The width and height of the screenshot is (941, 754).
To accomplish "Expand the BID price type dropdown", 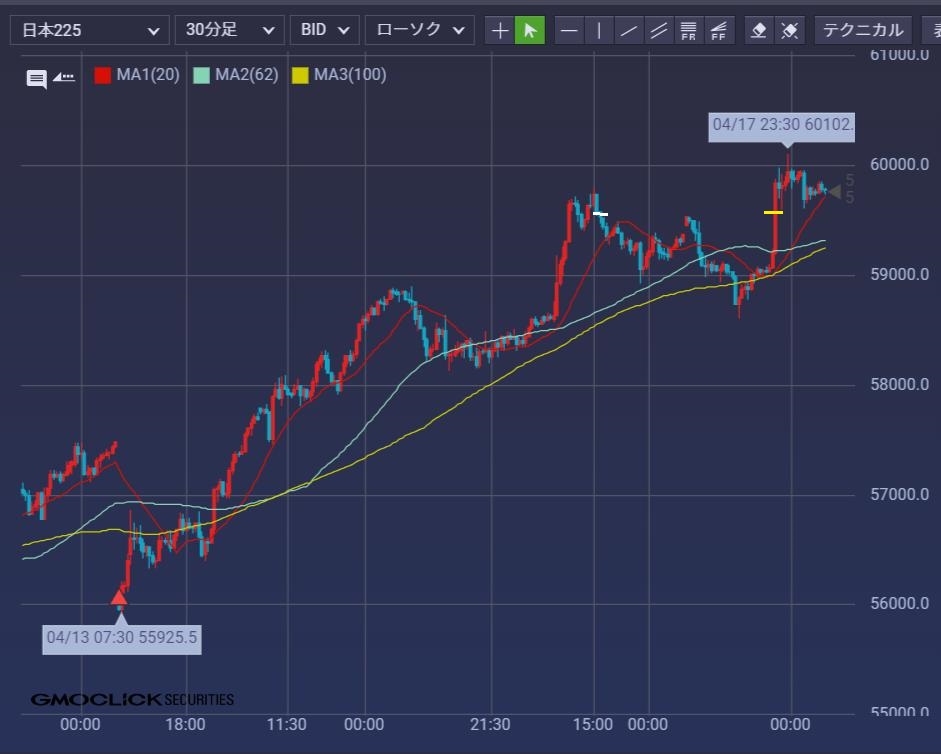I will pos(325,30).
